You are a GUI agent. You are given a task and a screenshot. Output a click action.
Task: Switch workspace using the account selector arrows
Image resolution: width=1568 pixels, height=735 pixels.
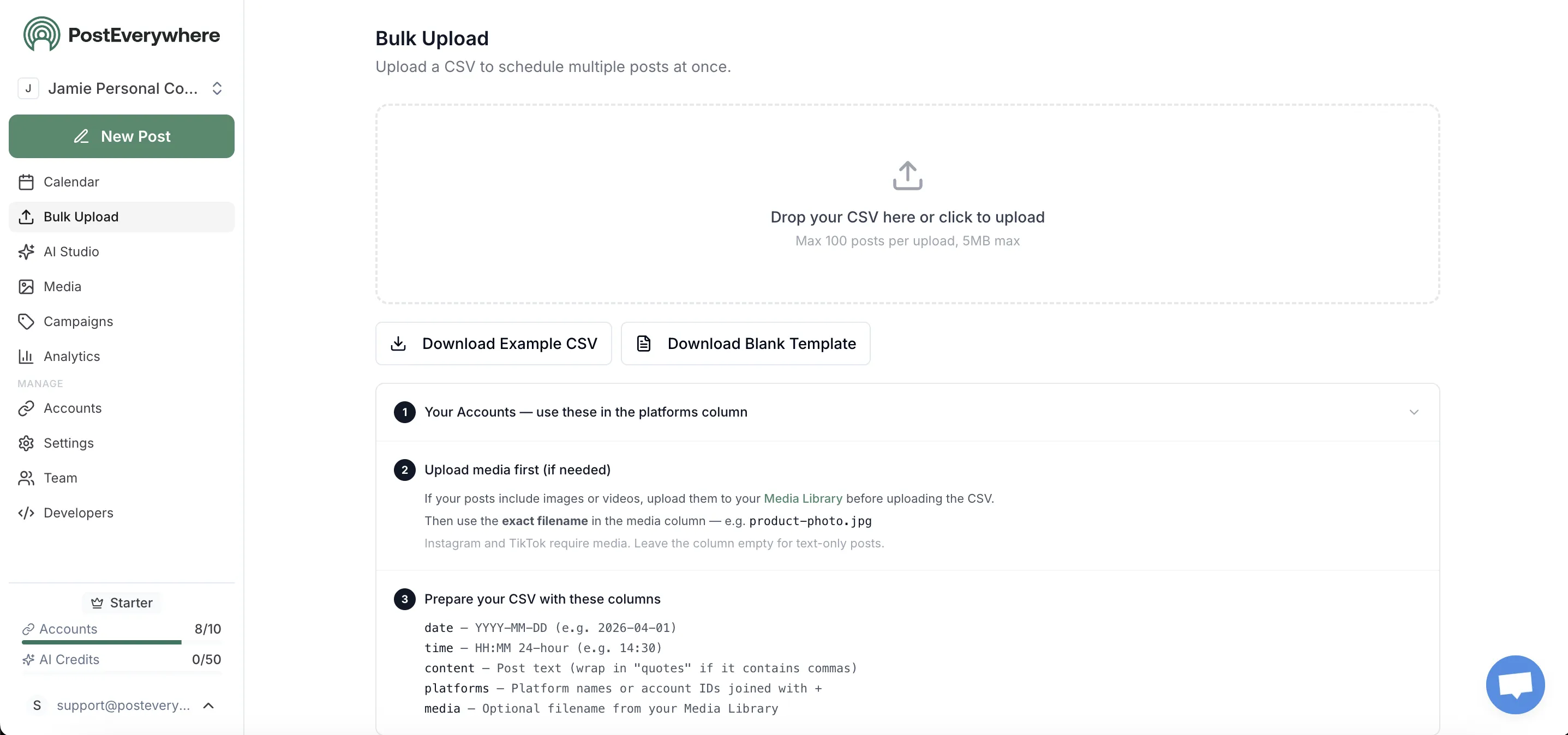pos(217,89)
